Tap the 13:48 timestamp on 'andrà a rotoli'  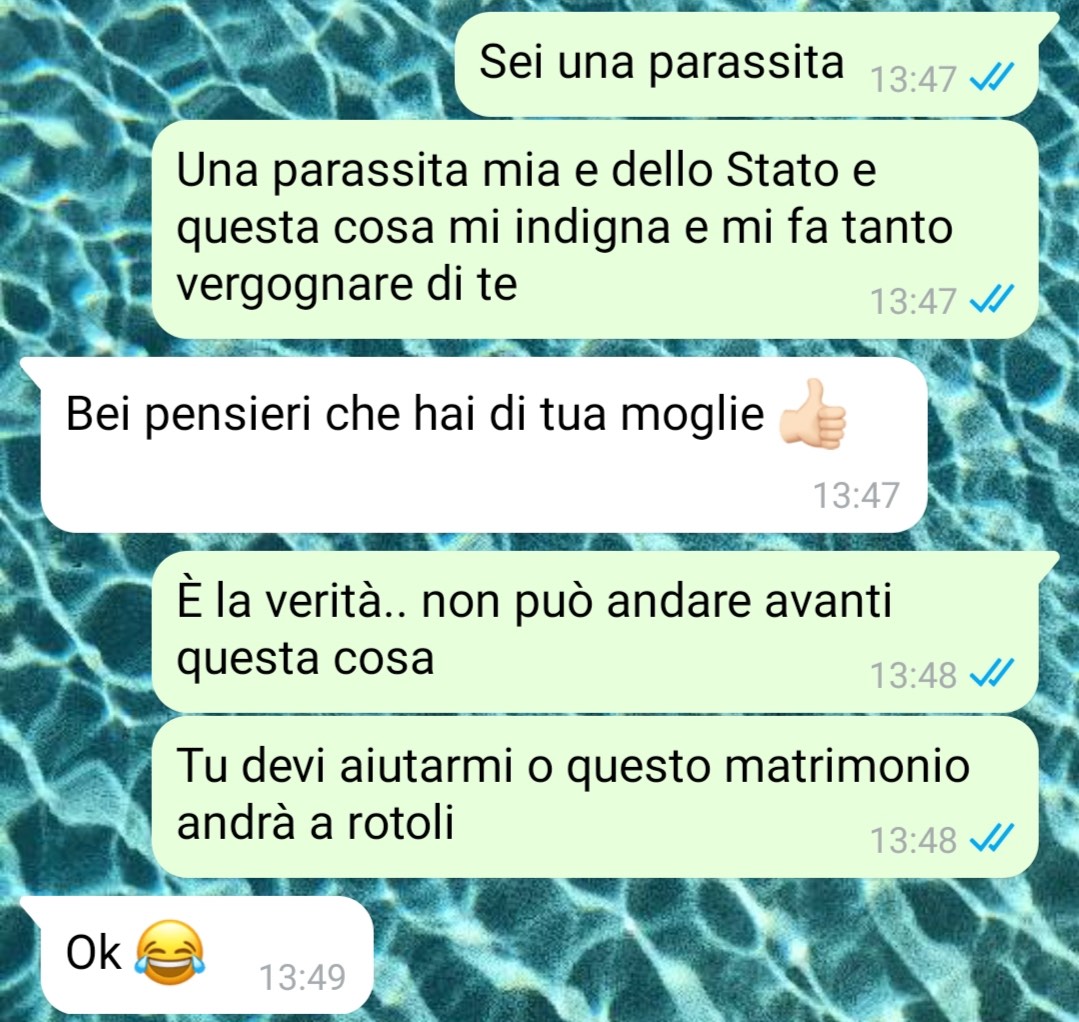(x=913, y=840)
